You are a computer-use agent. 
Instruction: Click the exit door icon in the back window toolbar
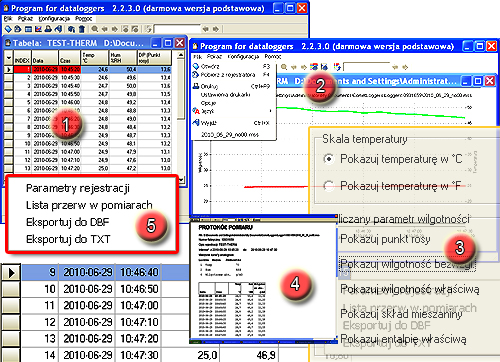58,29
